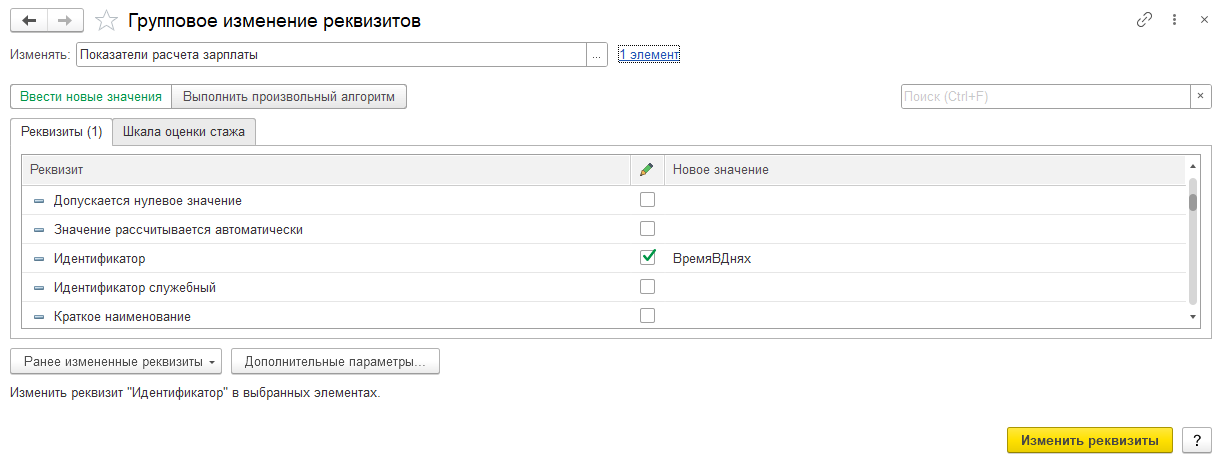The height and width of the screenshot is (460, 1221).
Task: Click ellipsis selector beside 'Изменять' field
Action: [x=597, y=55]
